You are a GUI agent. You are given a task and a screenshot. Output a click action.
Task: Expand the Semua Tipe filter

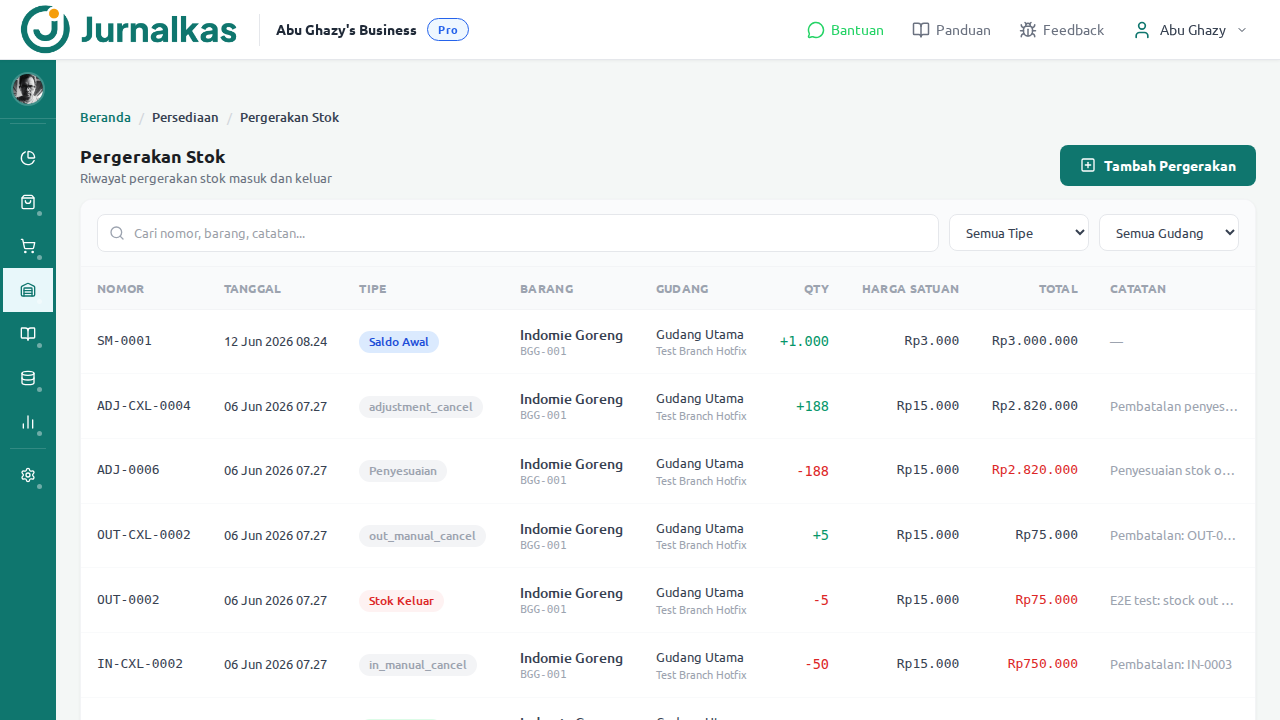tap(1019, 233)
